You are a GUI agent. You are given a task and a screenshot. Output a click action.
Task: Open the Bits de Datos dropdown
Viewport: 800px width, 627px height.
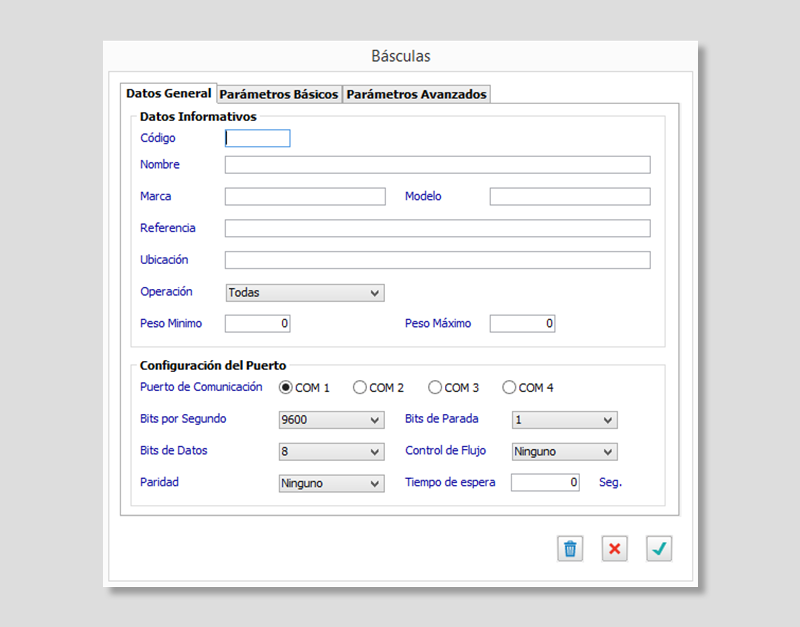pyautogui.click(x=331, y=452)
